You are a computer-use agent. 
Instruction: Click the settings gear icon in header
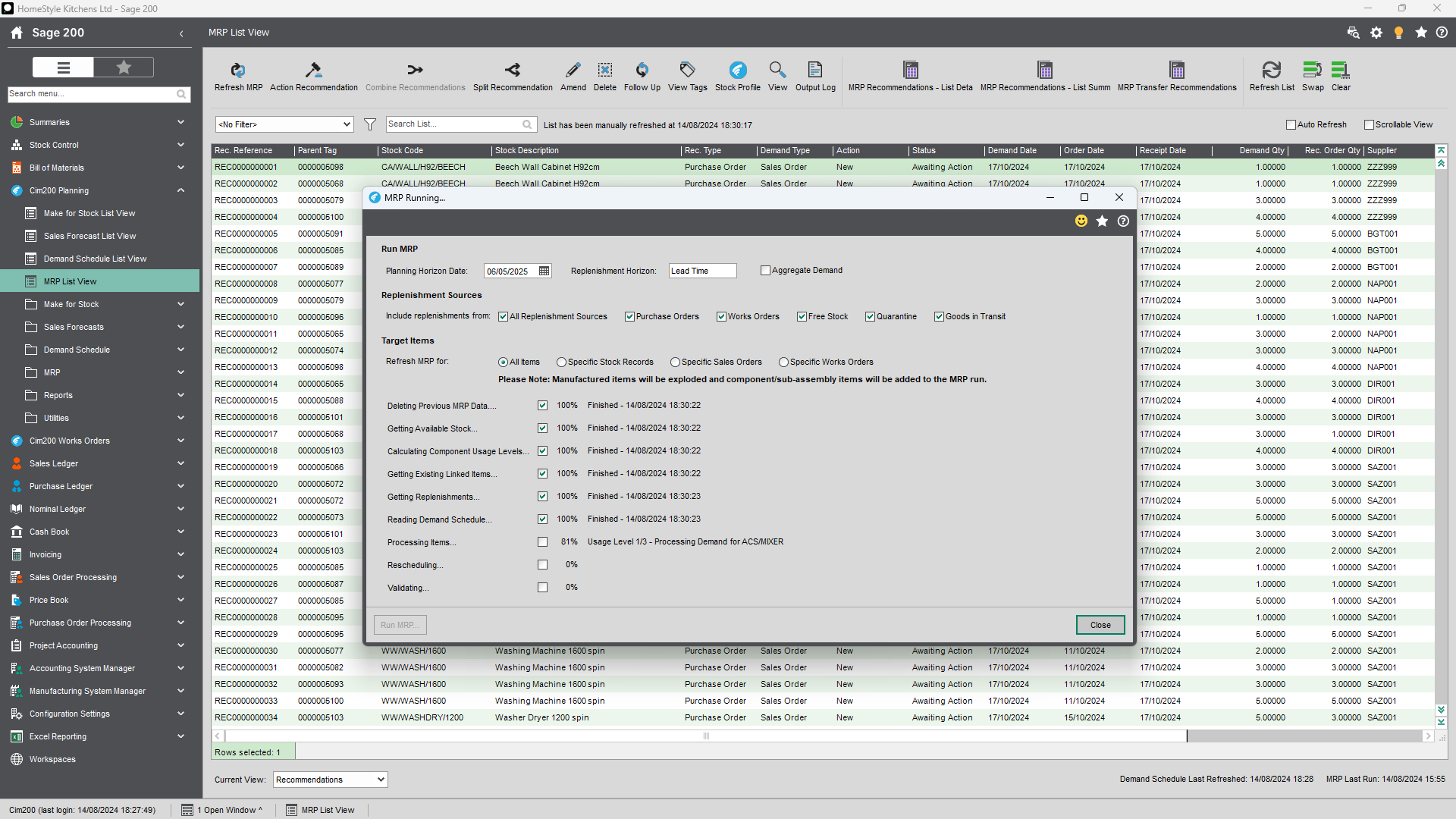[x=1376, y=33]
